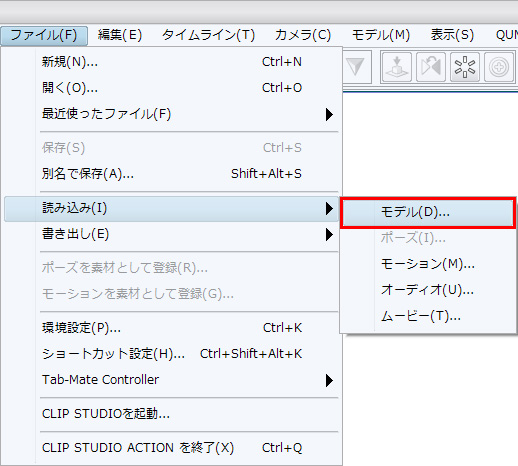Viewport: 518px width, 466px height.
Task: Open the 編集(E) menu
Action: pos(120,35)
